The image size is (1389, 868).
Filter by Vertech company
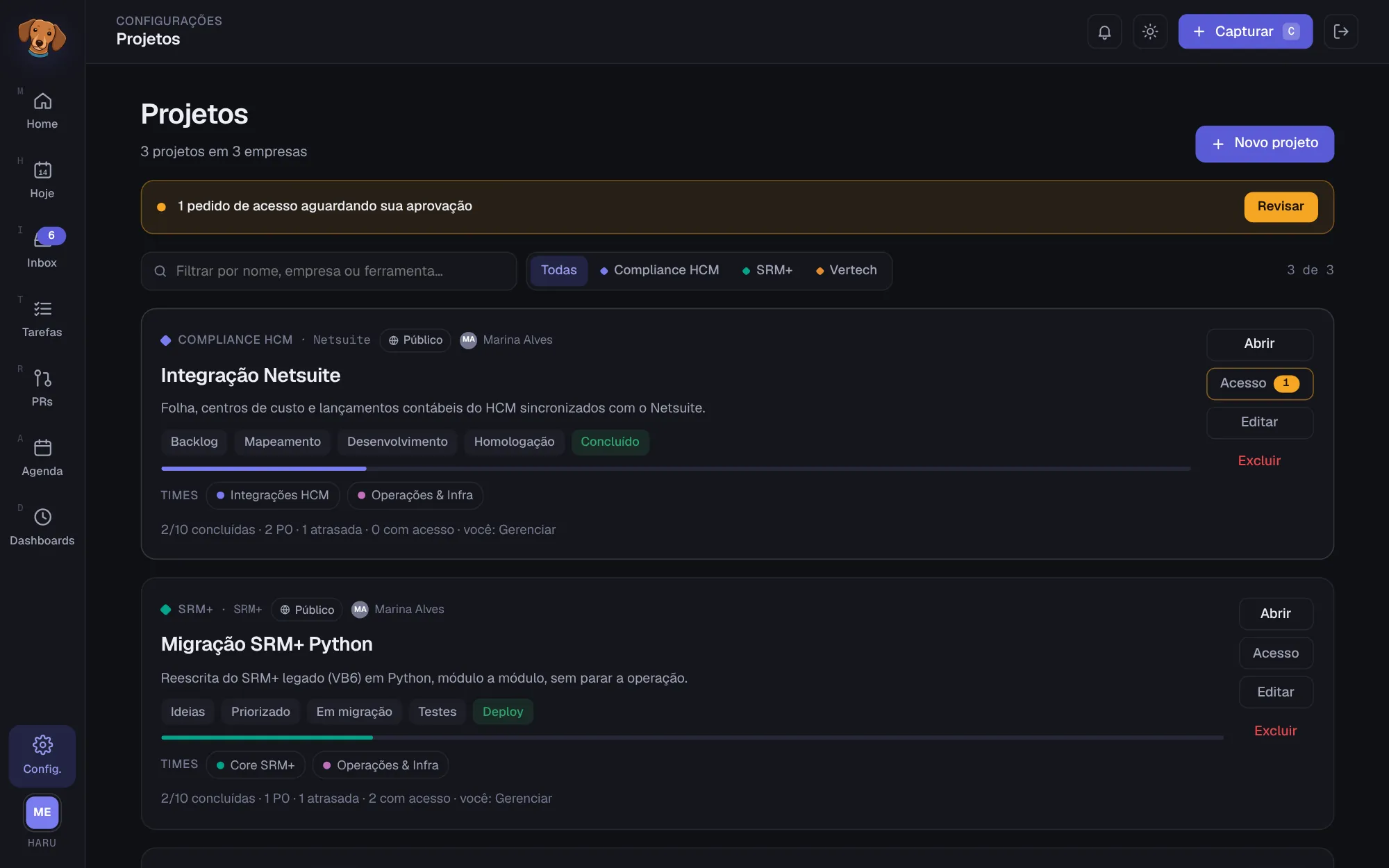click(847, 270)
